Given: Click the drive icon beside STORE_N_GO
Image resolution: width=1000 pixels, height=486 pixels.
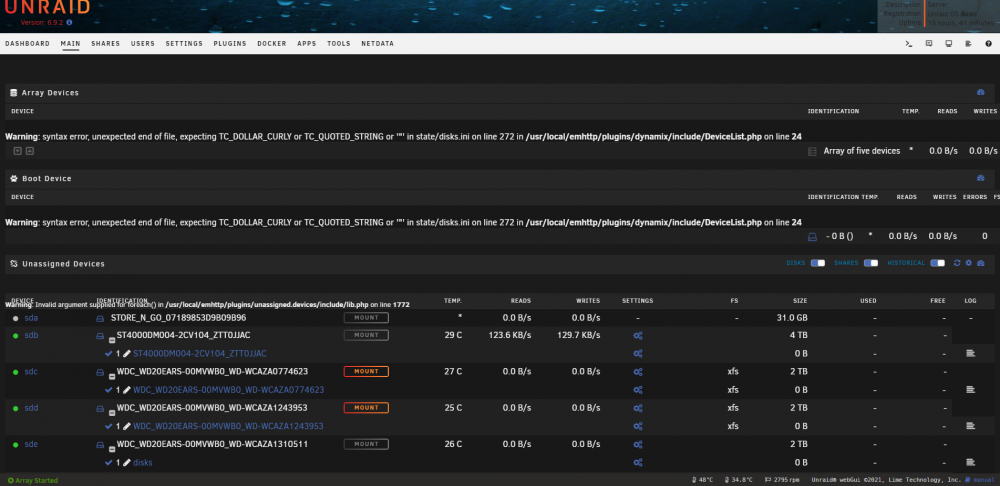Looking at the screenshot, I should tap(100, 317).
